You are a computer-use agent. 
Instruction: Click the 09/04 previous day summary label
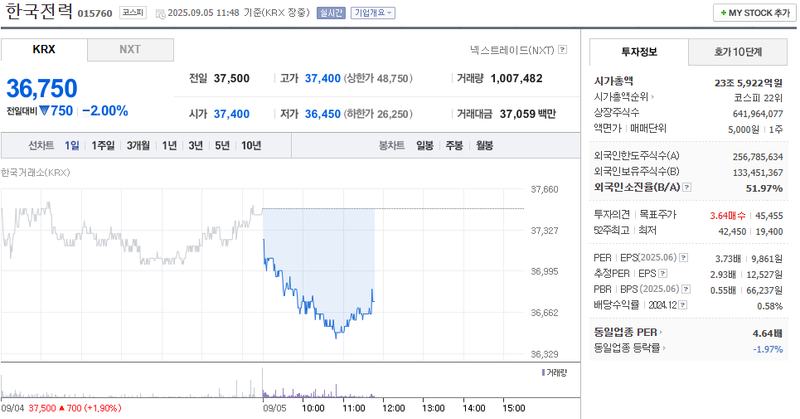[61, 408]
